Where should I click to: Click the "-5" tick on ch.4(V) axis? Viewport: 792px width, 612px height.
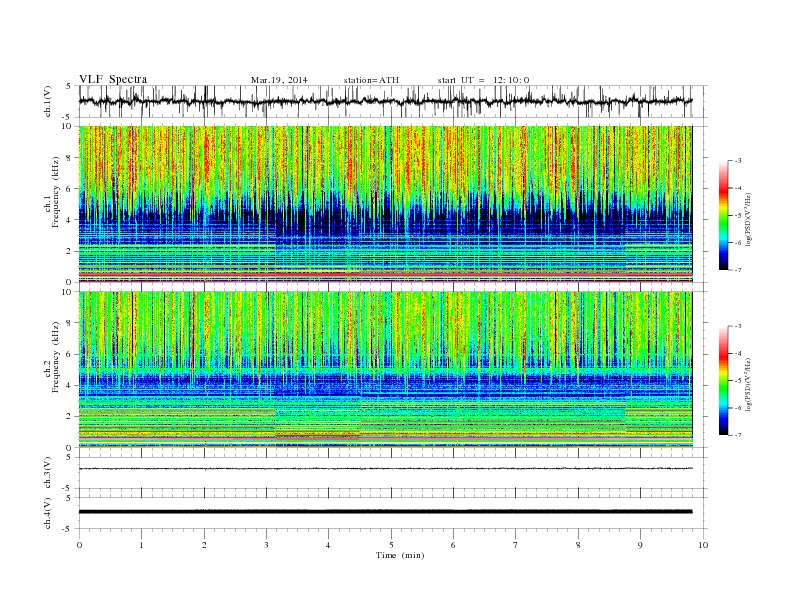68,529
